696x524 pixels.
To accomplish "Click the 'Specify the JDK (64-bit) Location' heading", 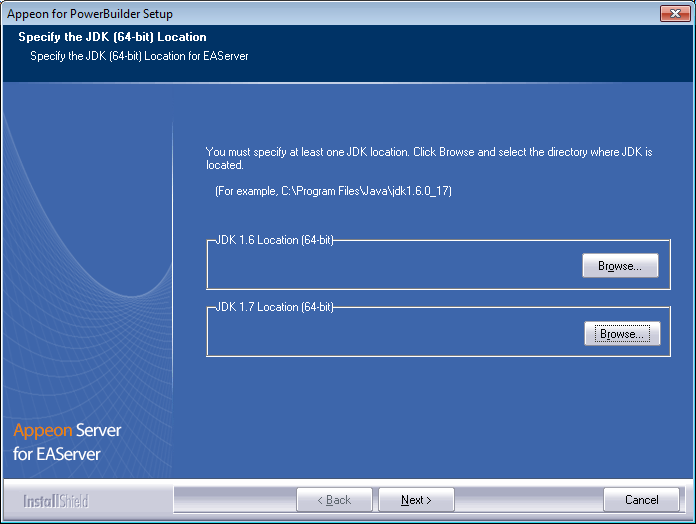I will coord(112,37).
